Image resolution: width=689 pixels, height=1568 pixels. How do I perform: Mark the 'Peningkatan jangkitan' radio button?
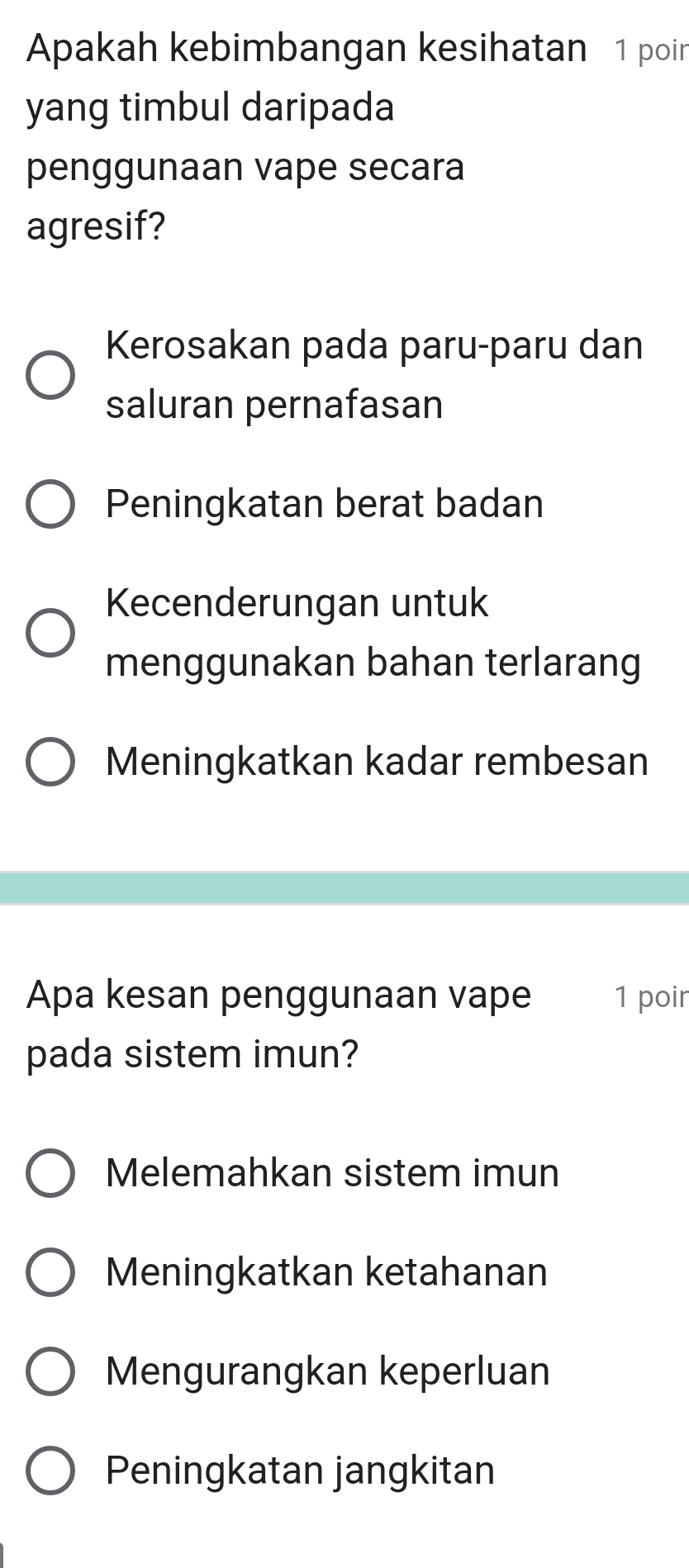pos(50,1471)
